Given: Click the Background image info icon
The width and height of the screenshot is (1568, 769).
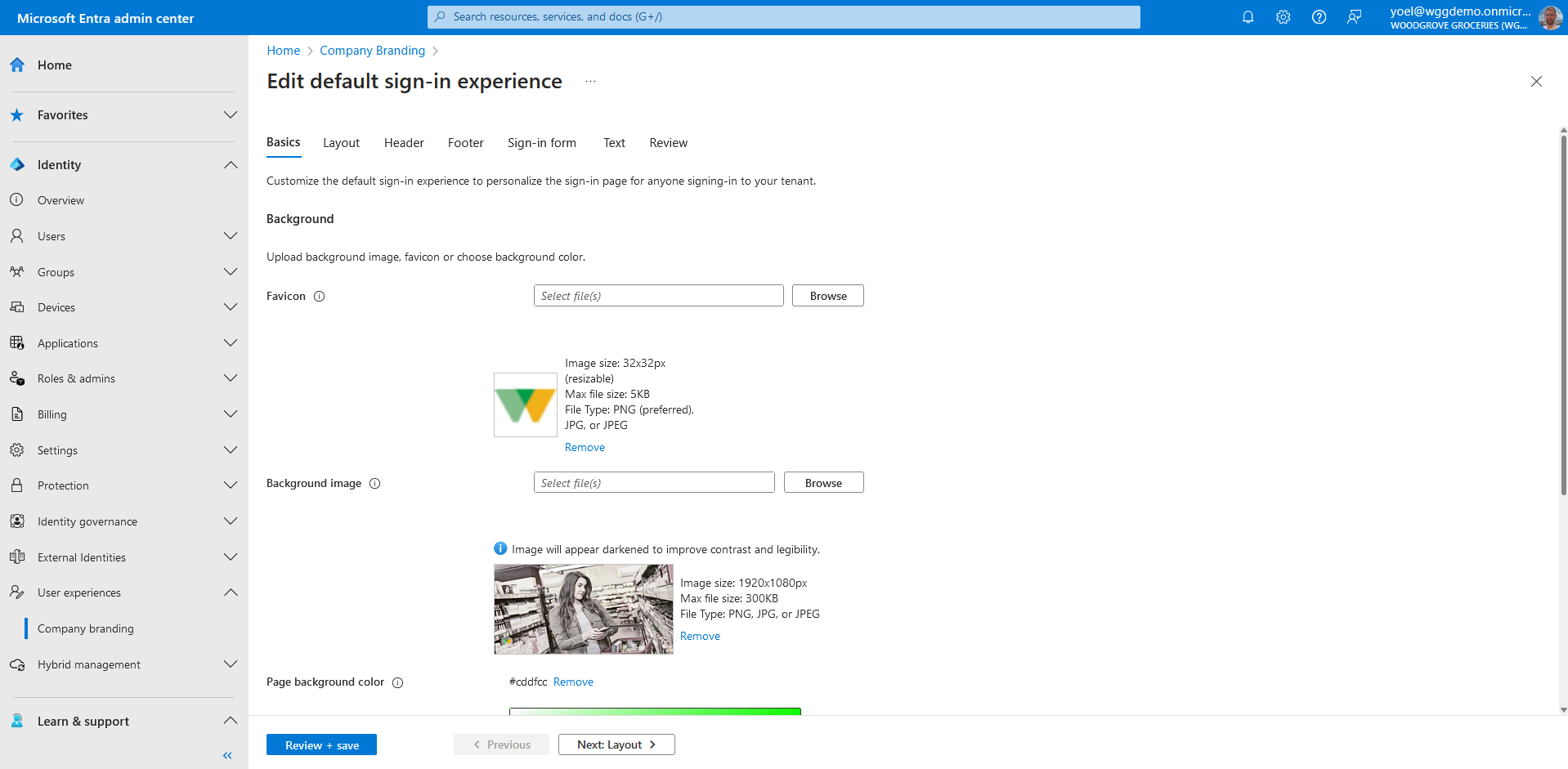Looking at the screenshot, I should click(375, 484).
